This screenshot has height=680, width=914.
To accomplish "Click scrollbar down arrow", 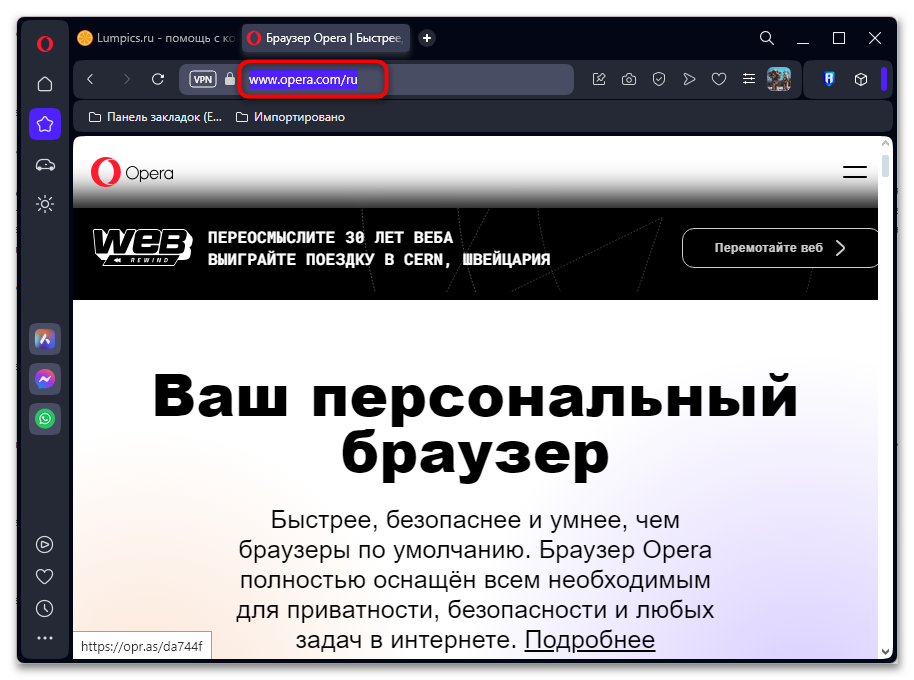I will point(885,651).
